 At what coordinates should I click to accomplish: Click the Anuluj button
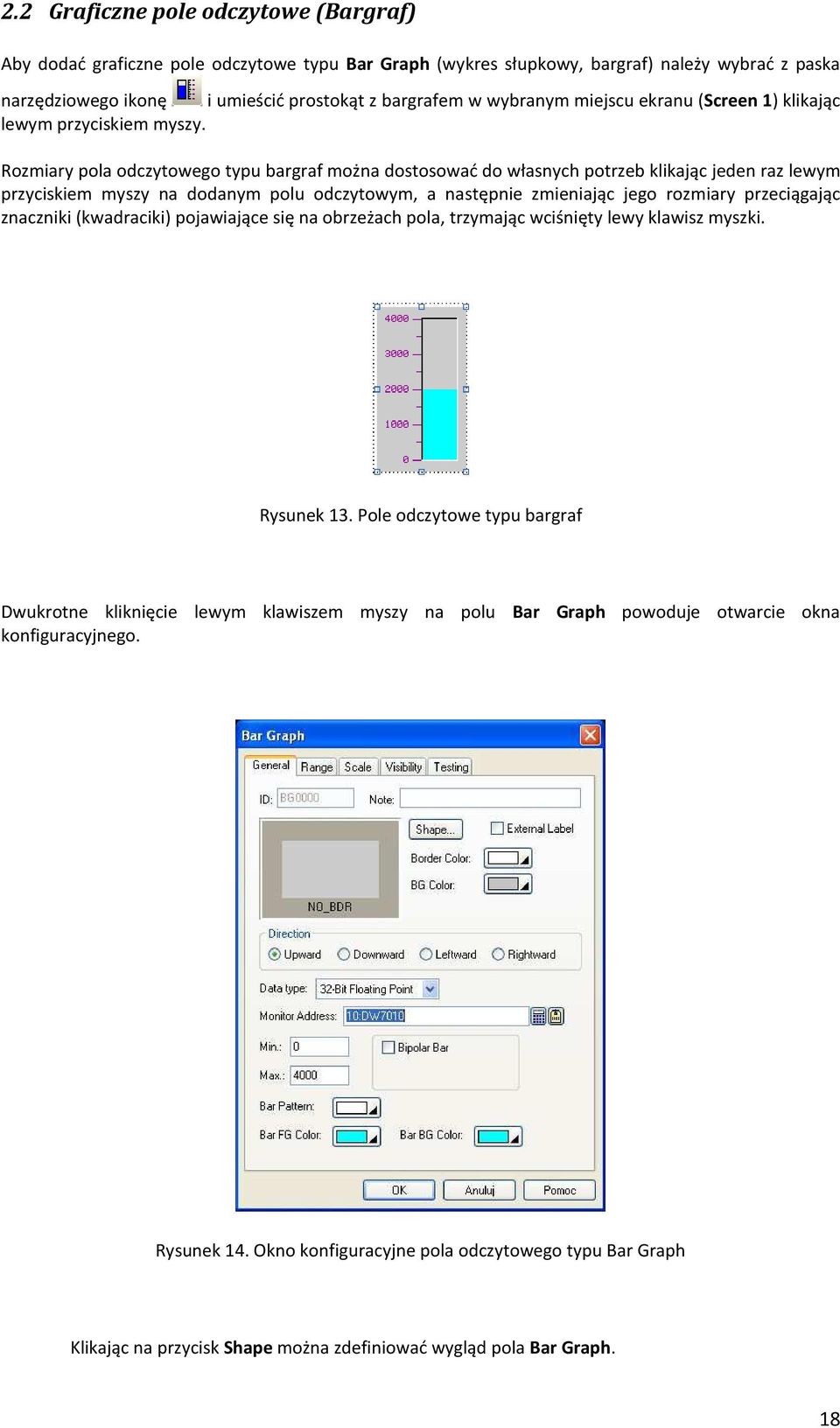click(x=479, y=1190)
